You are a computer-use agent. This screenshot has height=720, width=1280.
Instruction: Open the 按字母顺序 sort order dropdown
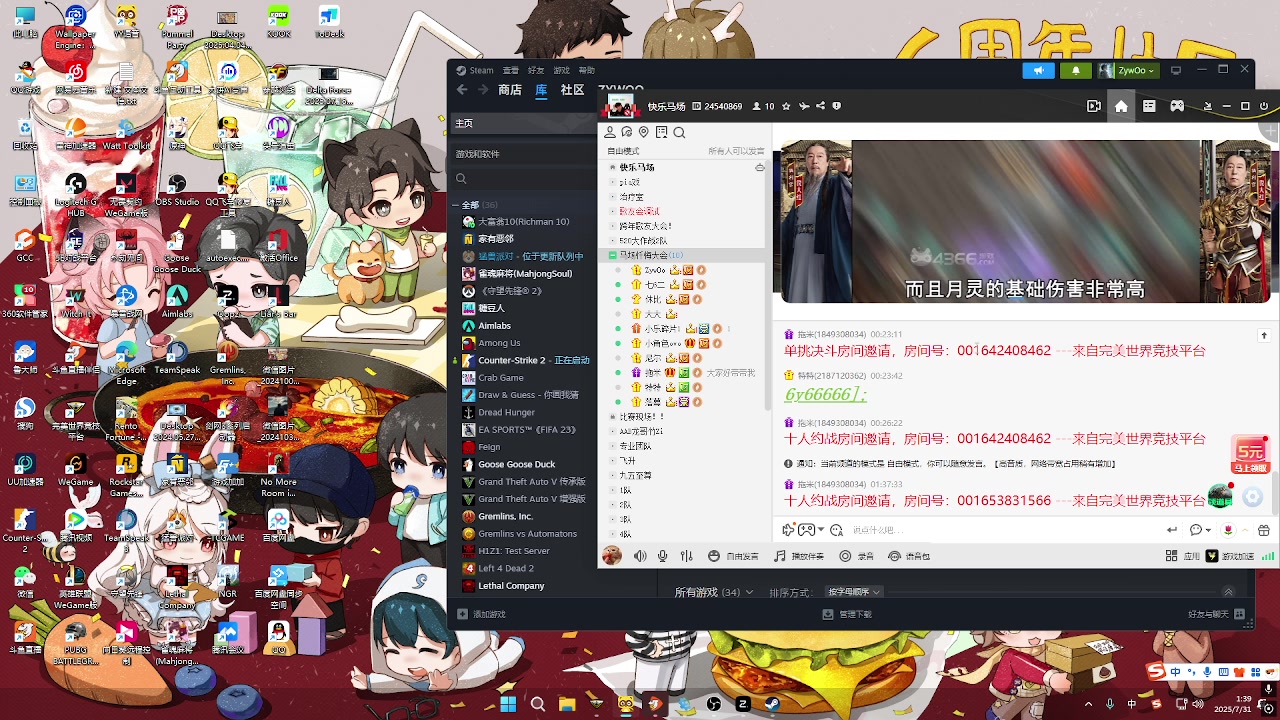click(854, 593)
